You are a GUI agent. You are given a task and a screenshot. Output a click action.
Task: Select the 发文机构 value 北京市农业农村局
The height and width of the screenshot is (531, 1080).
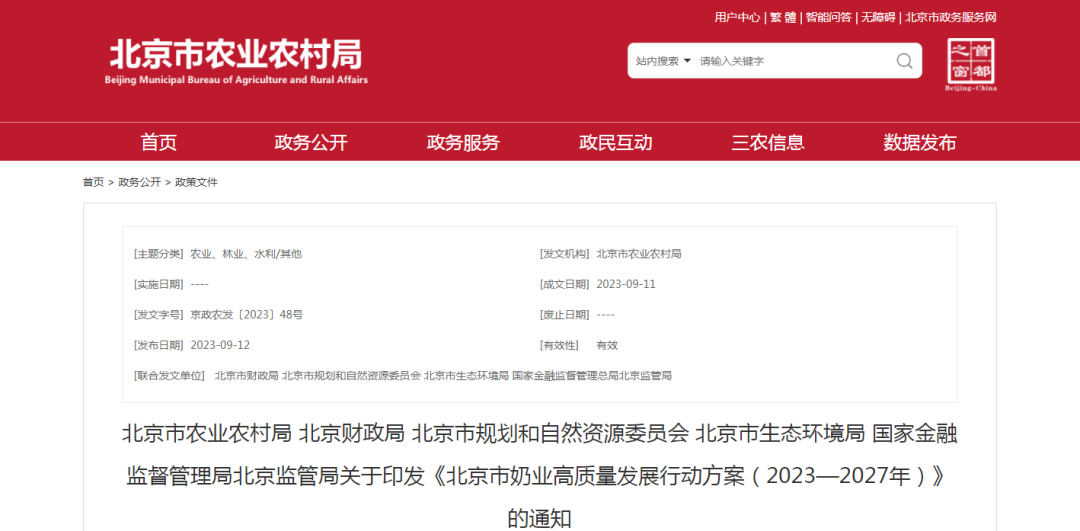(x=638, y=253)
